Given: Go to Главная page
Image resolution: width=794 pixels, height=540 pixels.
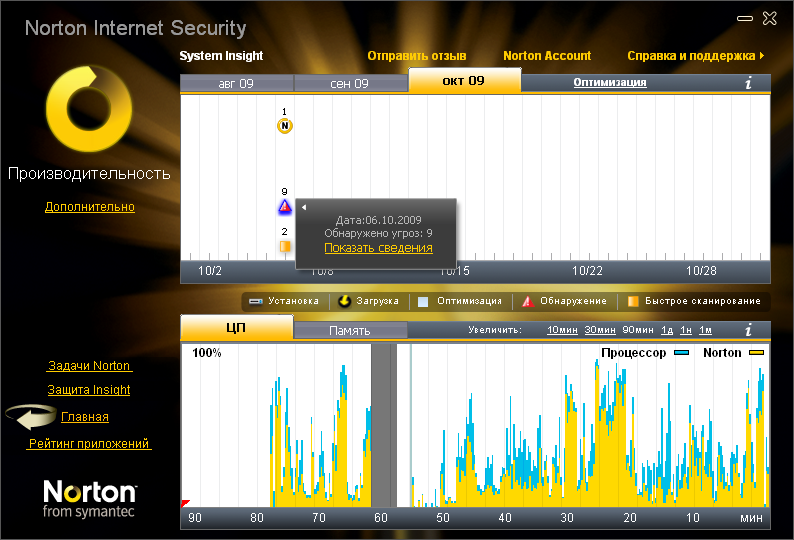Looking at the screenshot, I should click(x=85, y=416).
